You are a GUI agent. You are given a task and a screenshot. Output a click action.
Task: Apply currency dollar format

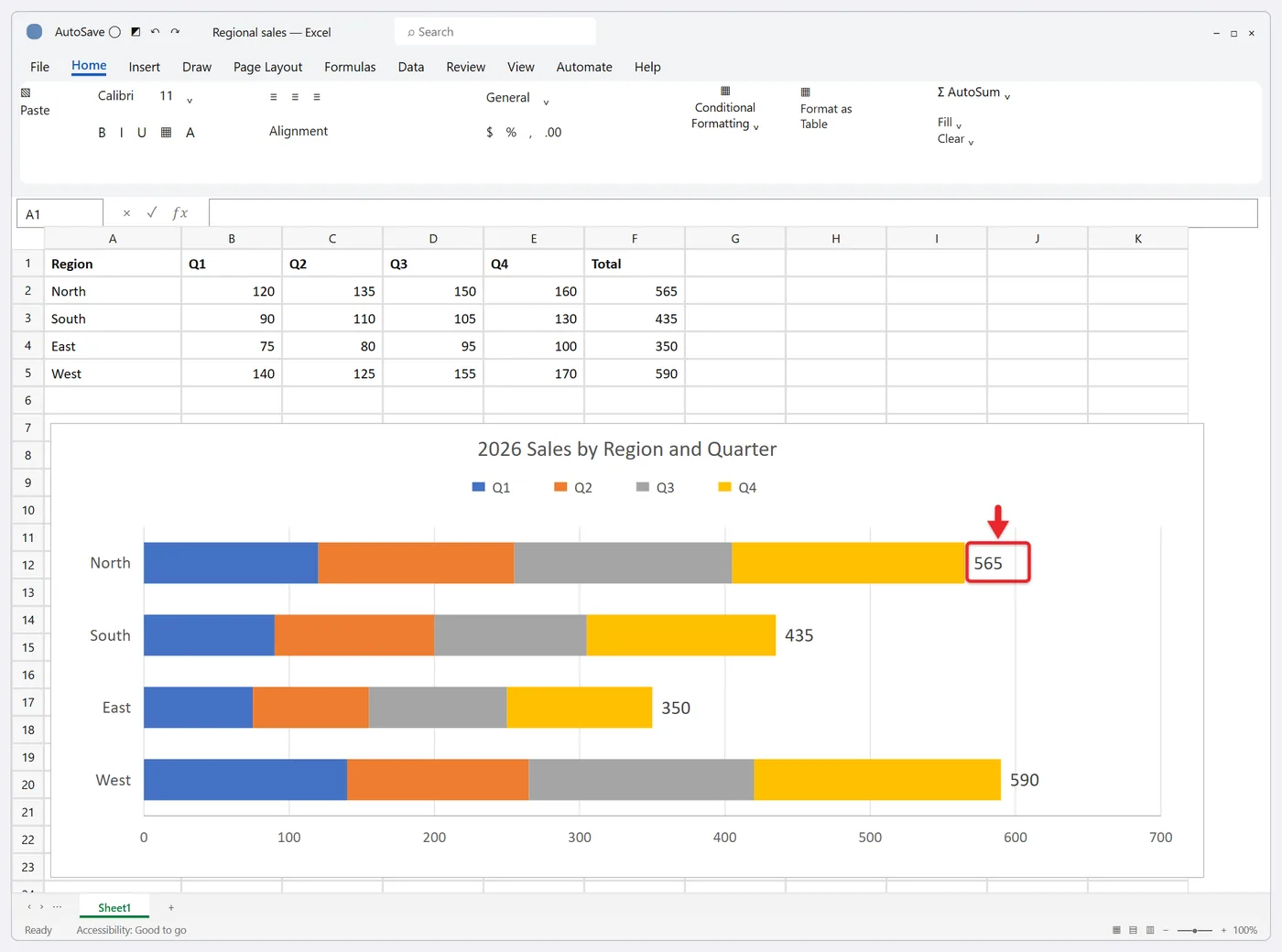[x=490, y=133]
